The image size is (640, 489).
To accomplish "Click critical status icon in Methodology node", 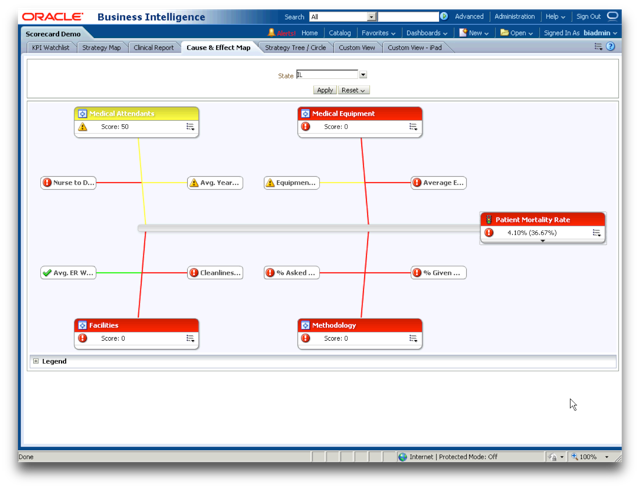I will [x=305, y=338].
